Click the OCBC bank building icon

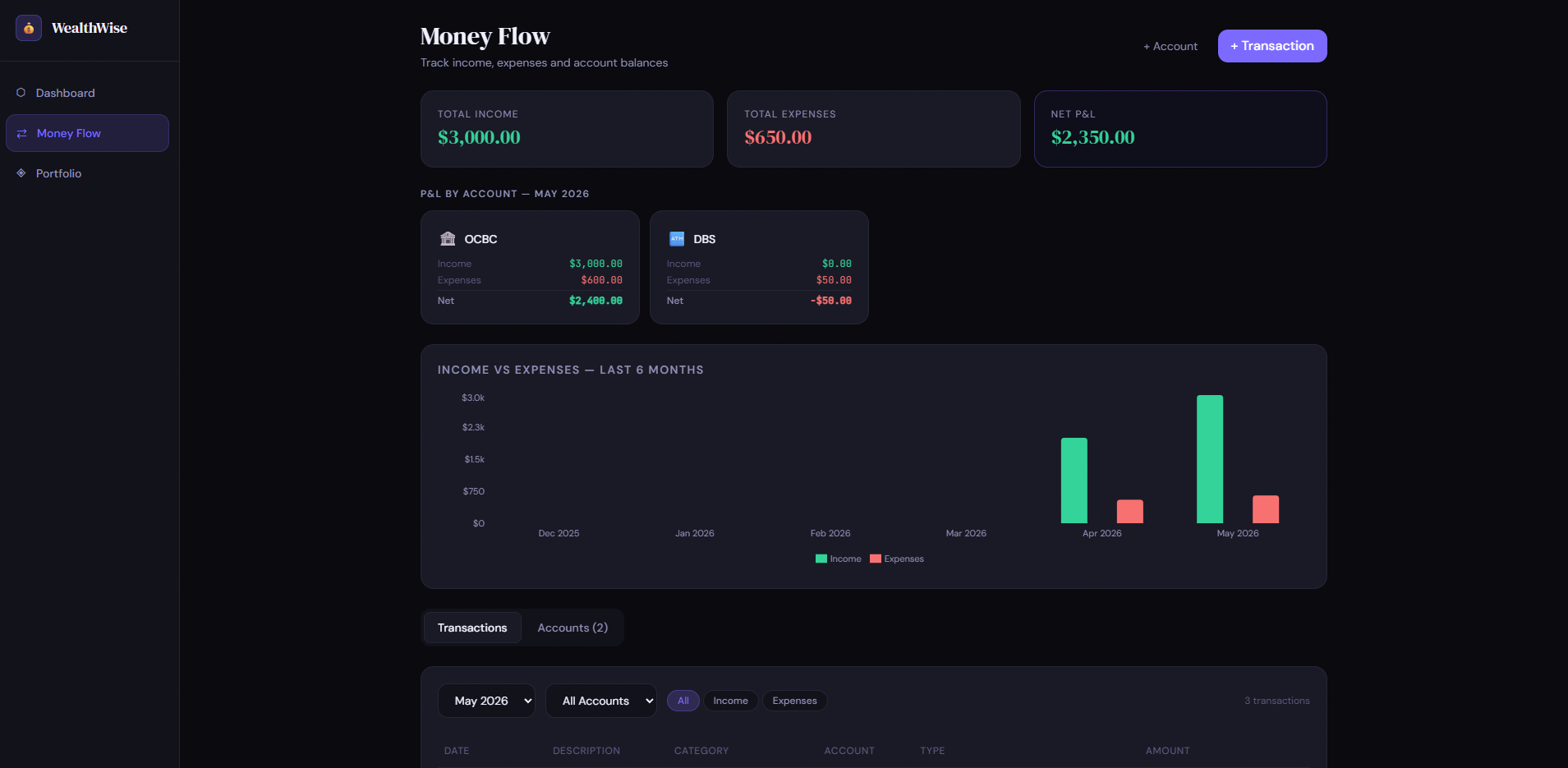pyautogui.click(x=448, y=239)
